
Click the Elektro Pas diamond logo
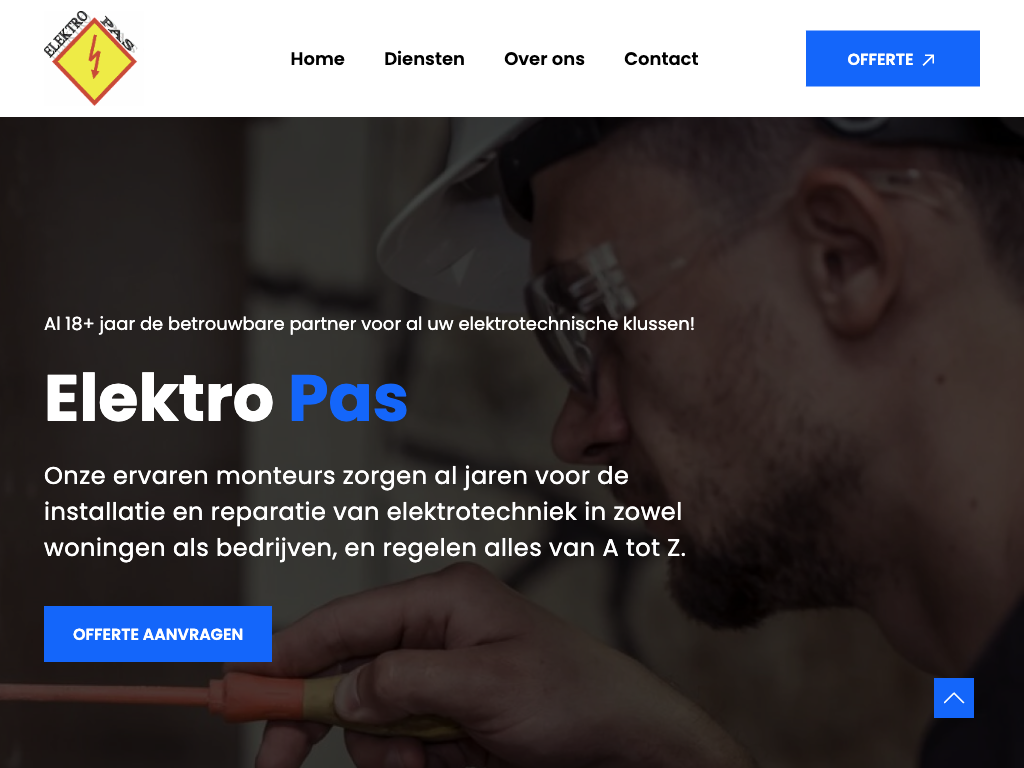[x=91, y=58]
